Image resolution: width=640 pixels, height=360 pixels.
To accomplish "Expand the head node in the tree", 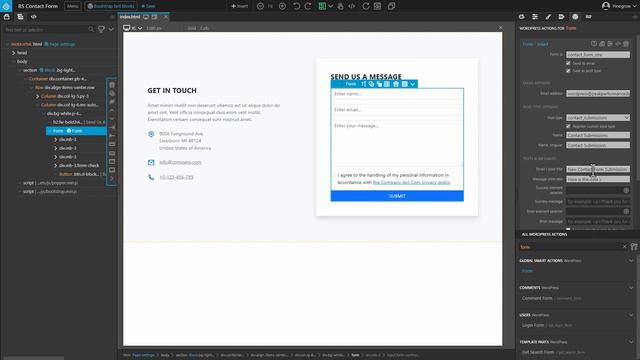I will click(13, 53).
